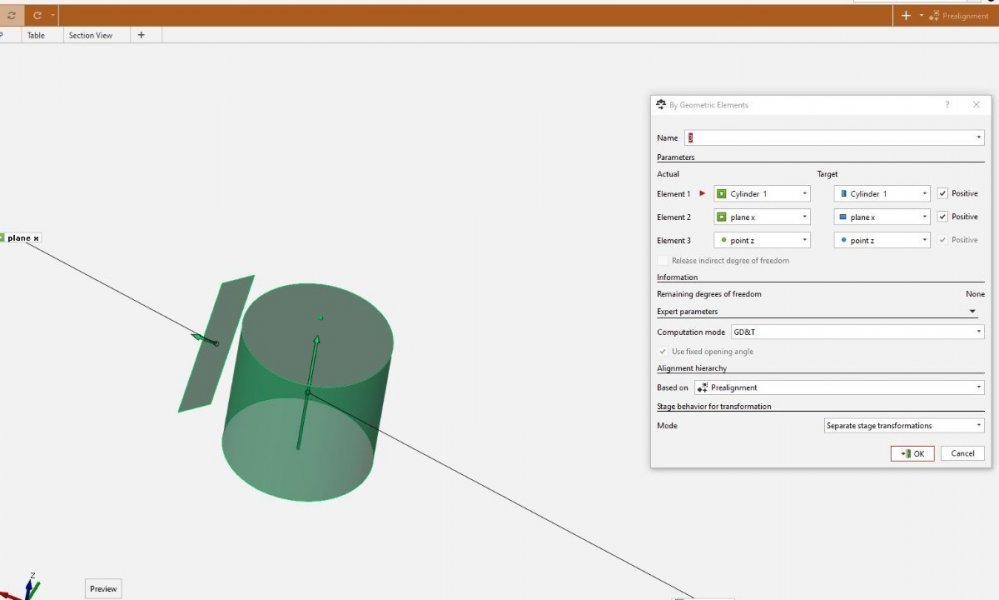Click the plane x label in 3D view
This screenshot has height=600, width=999.
click(22, 238)
